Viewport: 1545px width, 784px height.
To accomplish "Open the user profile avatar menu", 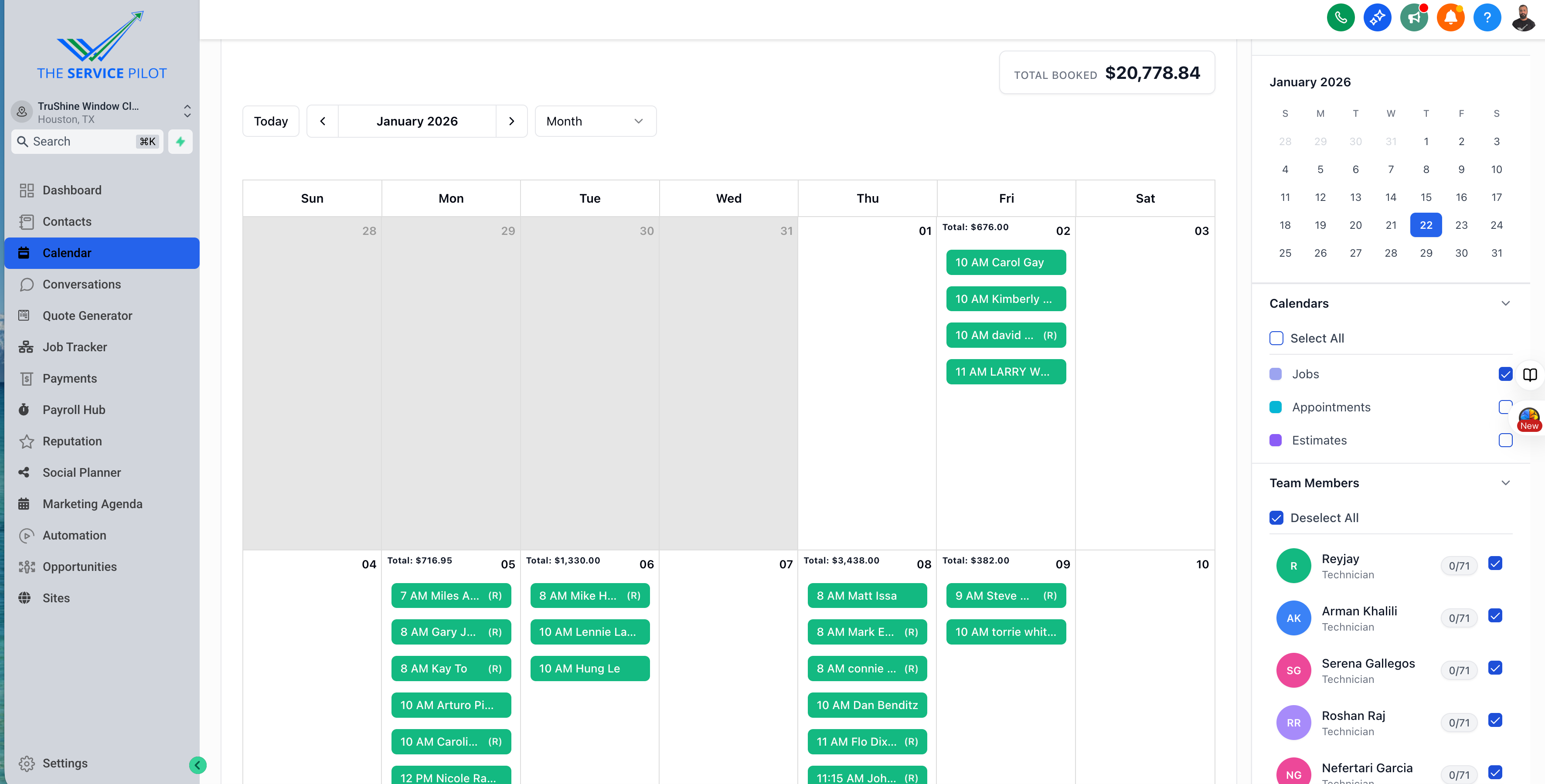I will [1523, 17].
